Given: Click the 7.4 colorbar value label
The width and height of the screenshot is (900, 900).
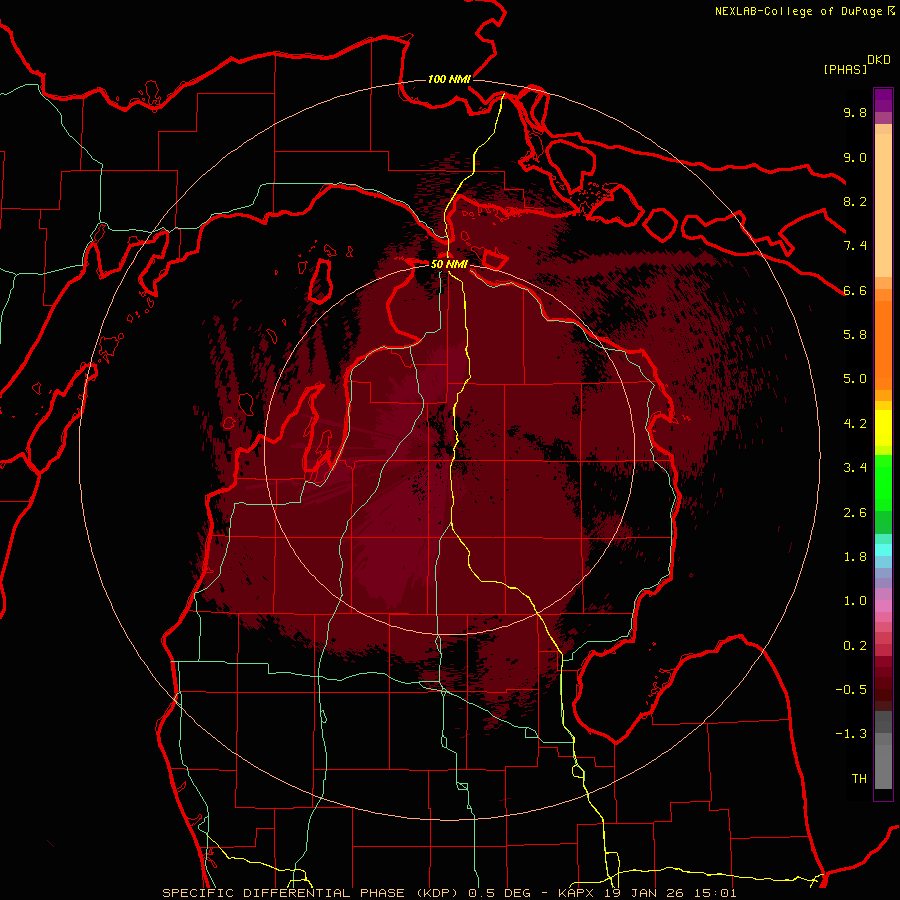Looking at the screenshot, I should pyautogui.click(x=855, y=246).
